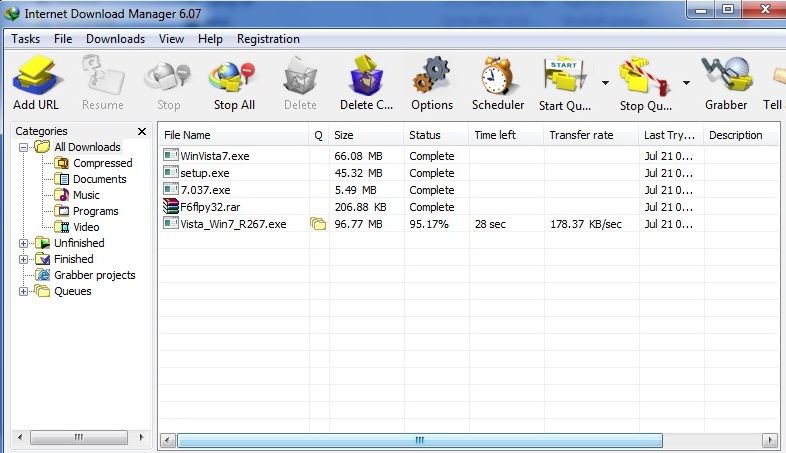
Task: Select the WinVista7.exe download row
Action: point(469,156)
